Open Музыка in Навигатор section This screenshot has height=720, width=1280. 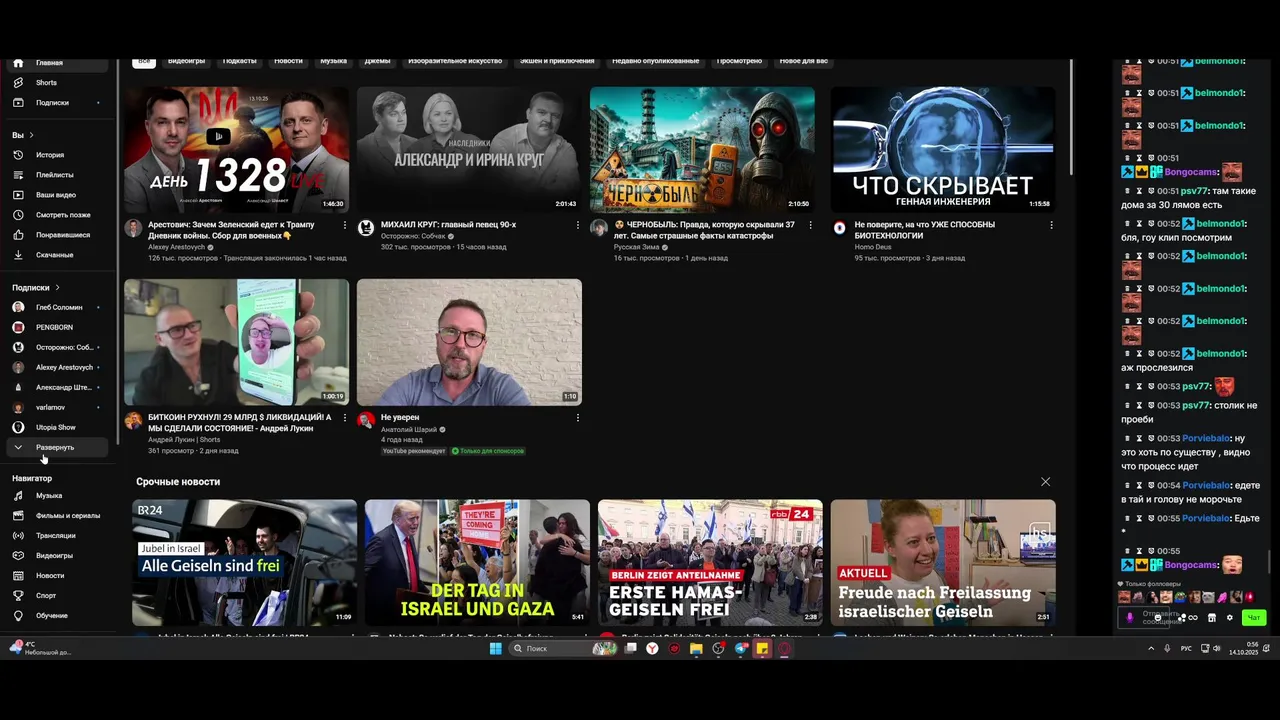coord(57,496)
